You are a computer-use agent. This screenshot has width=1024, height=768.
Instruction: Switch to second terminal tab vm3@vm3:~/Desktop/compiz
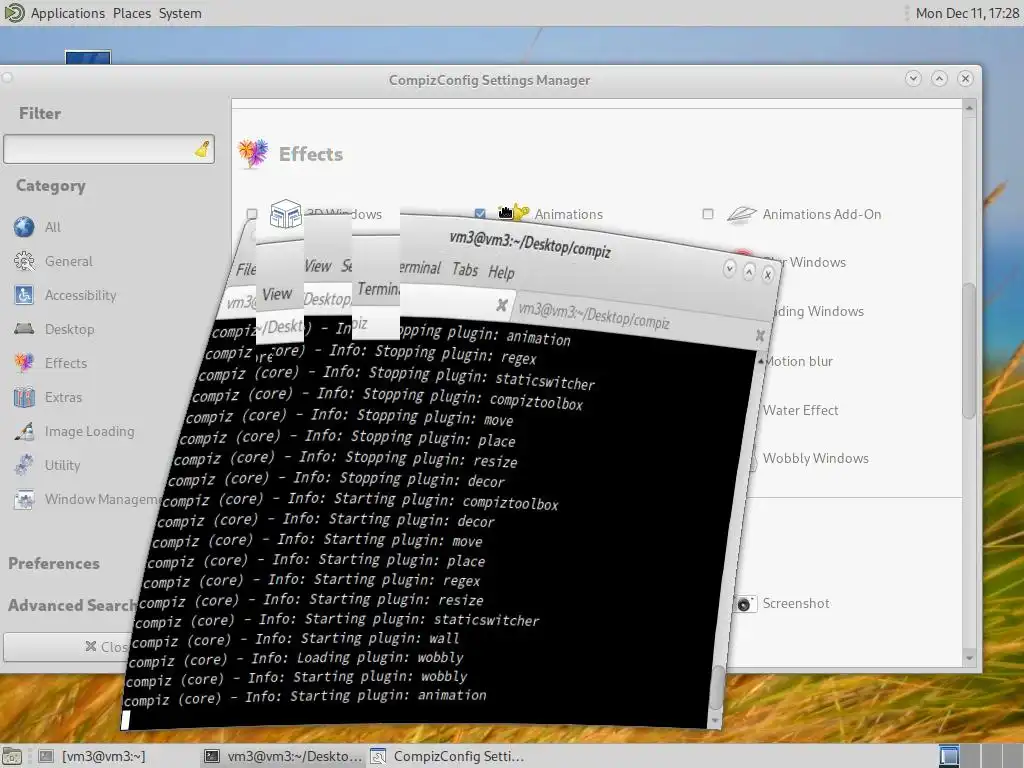[x=594, y=315]
